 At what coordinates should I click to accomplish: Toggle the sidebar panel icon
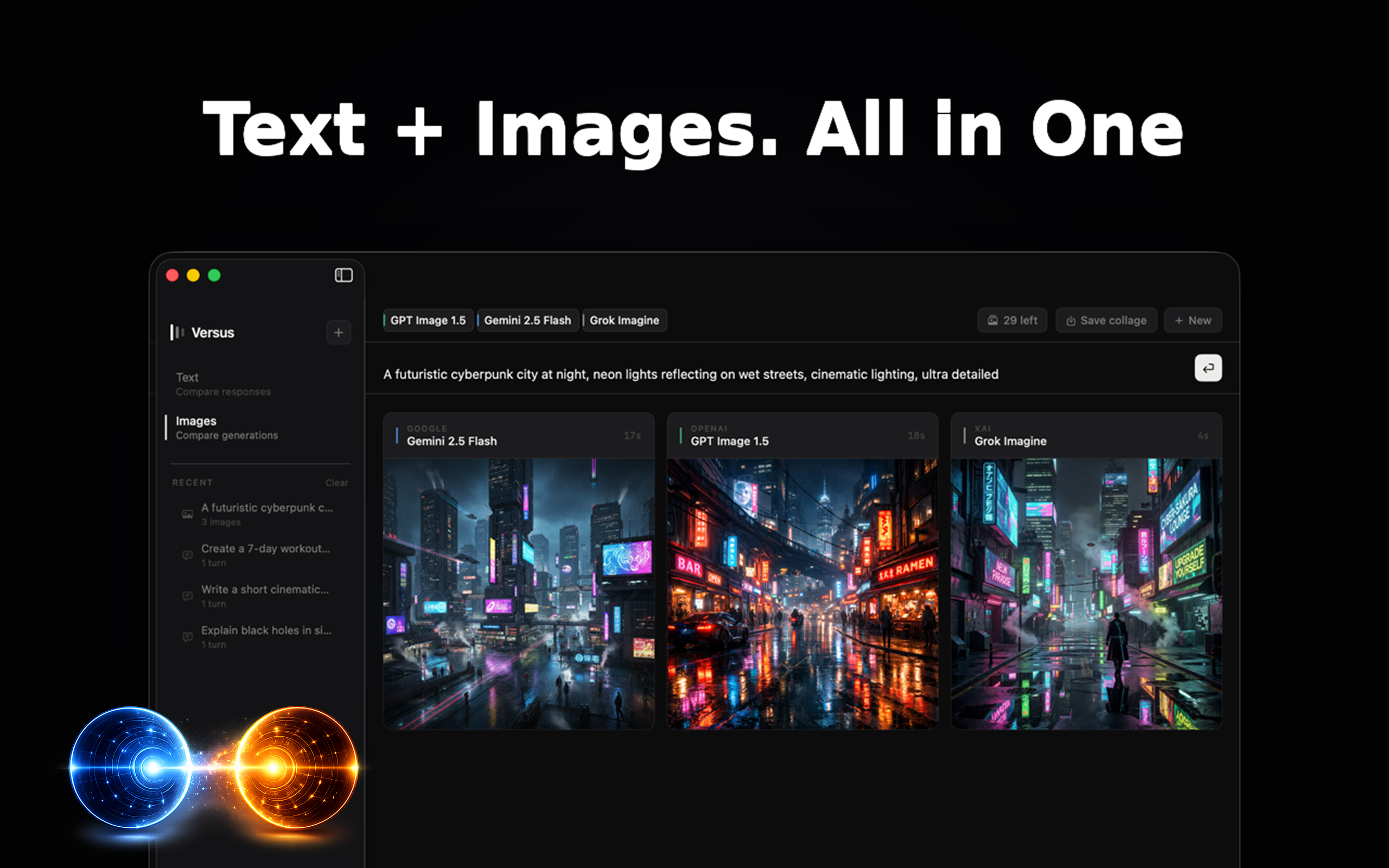[x=343, y=275]
